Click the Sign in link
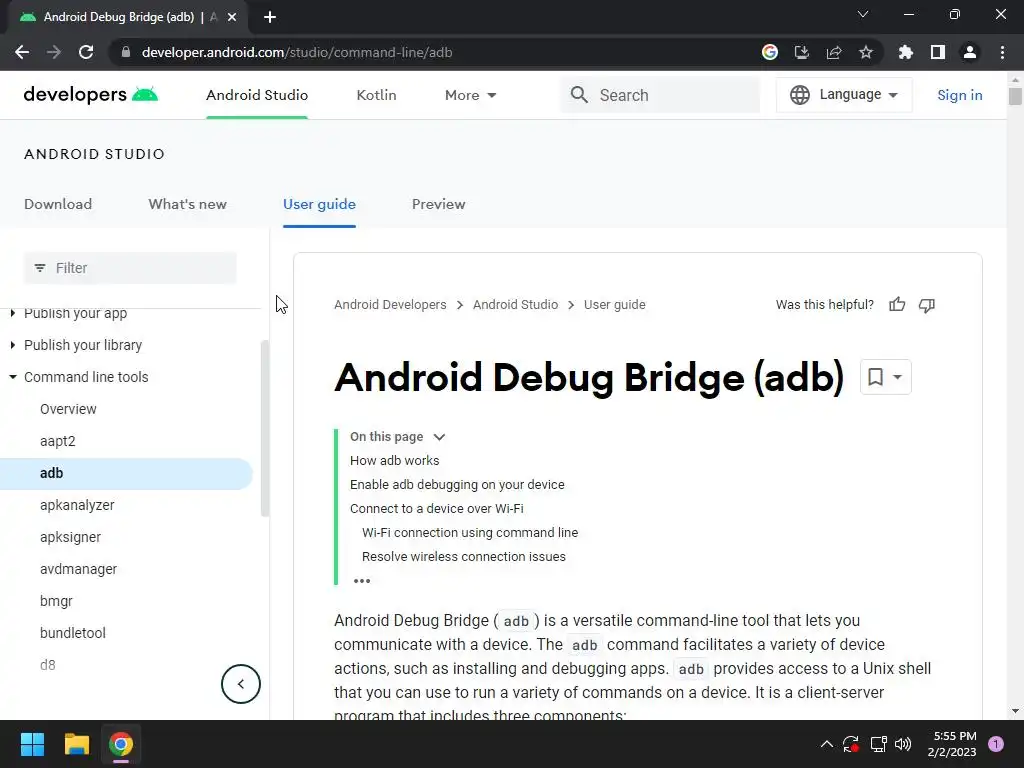 [959, 95]
